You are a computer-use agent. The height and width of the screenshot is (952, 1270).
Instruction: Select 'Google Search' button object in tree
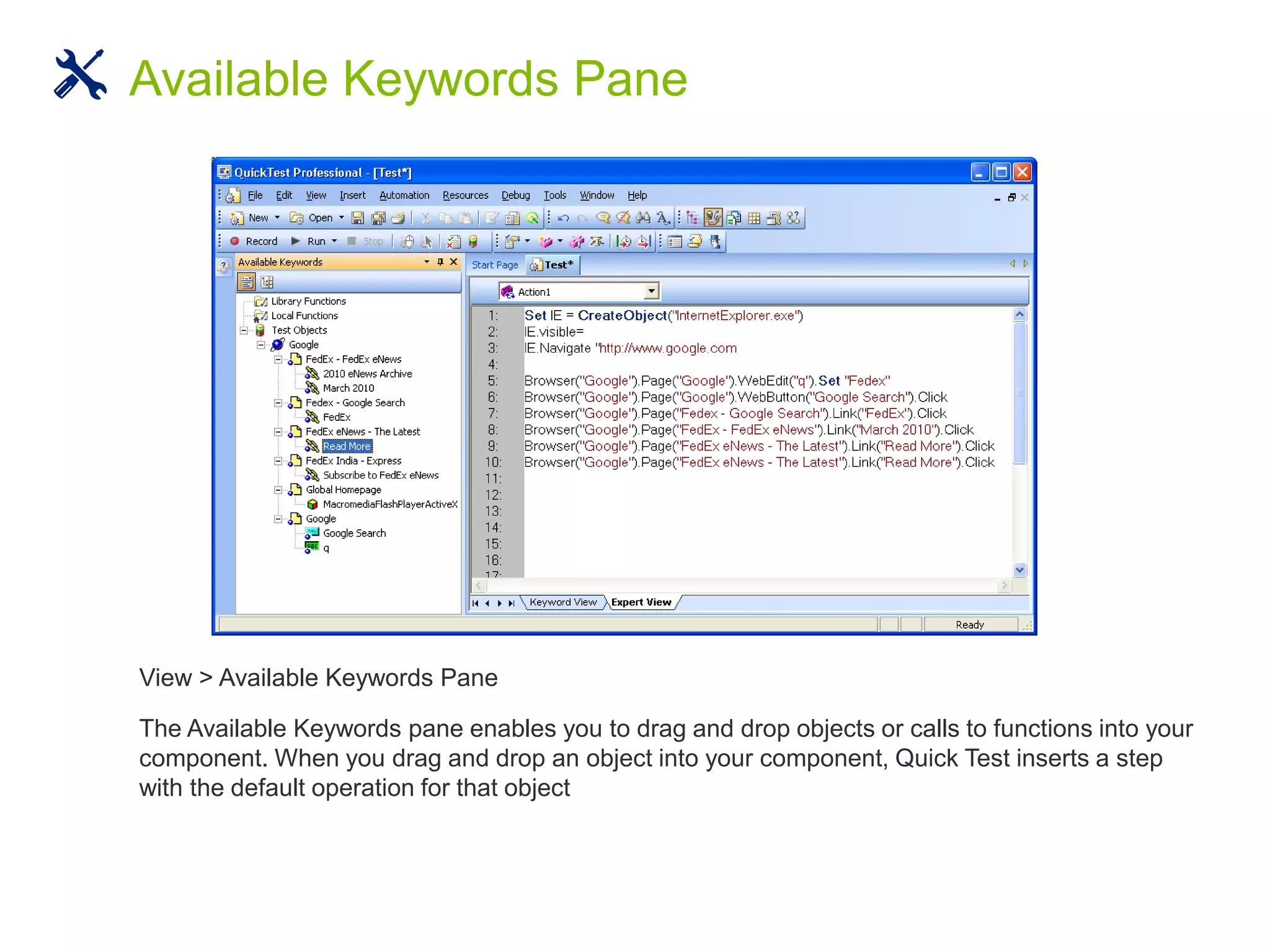[354, 534]
